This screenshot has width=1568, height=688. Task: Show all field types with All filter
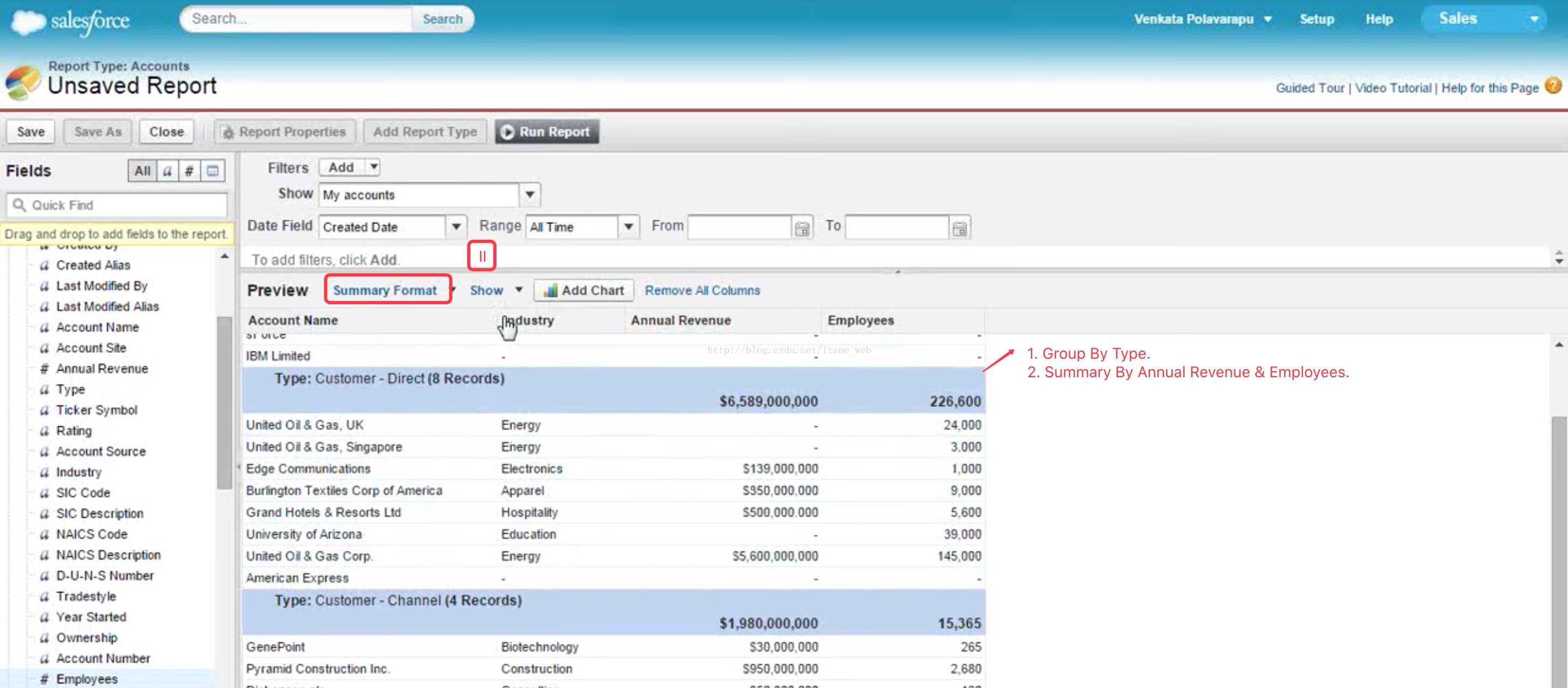click(142, 171)
